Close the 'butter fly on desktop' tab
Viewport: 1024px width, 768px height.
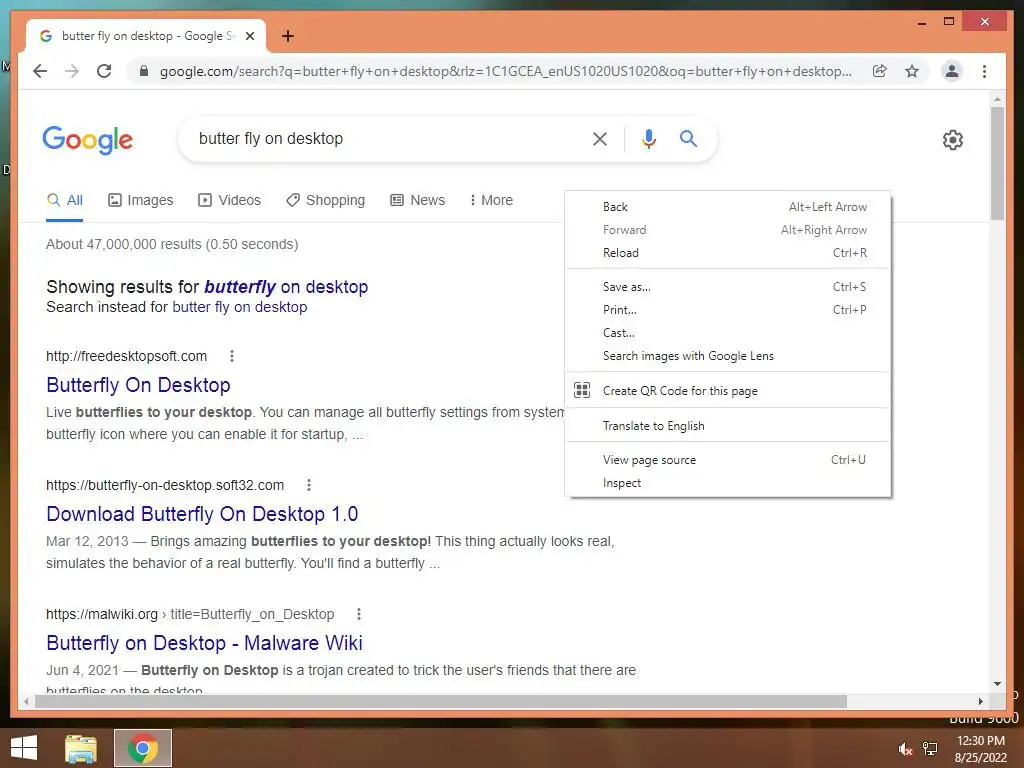pos(249,36)
